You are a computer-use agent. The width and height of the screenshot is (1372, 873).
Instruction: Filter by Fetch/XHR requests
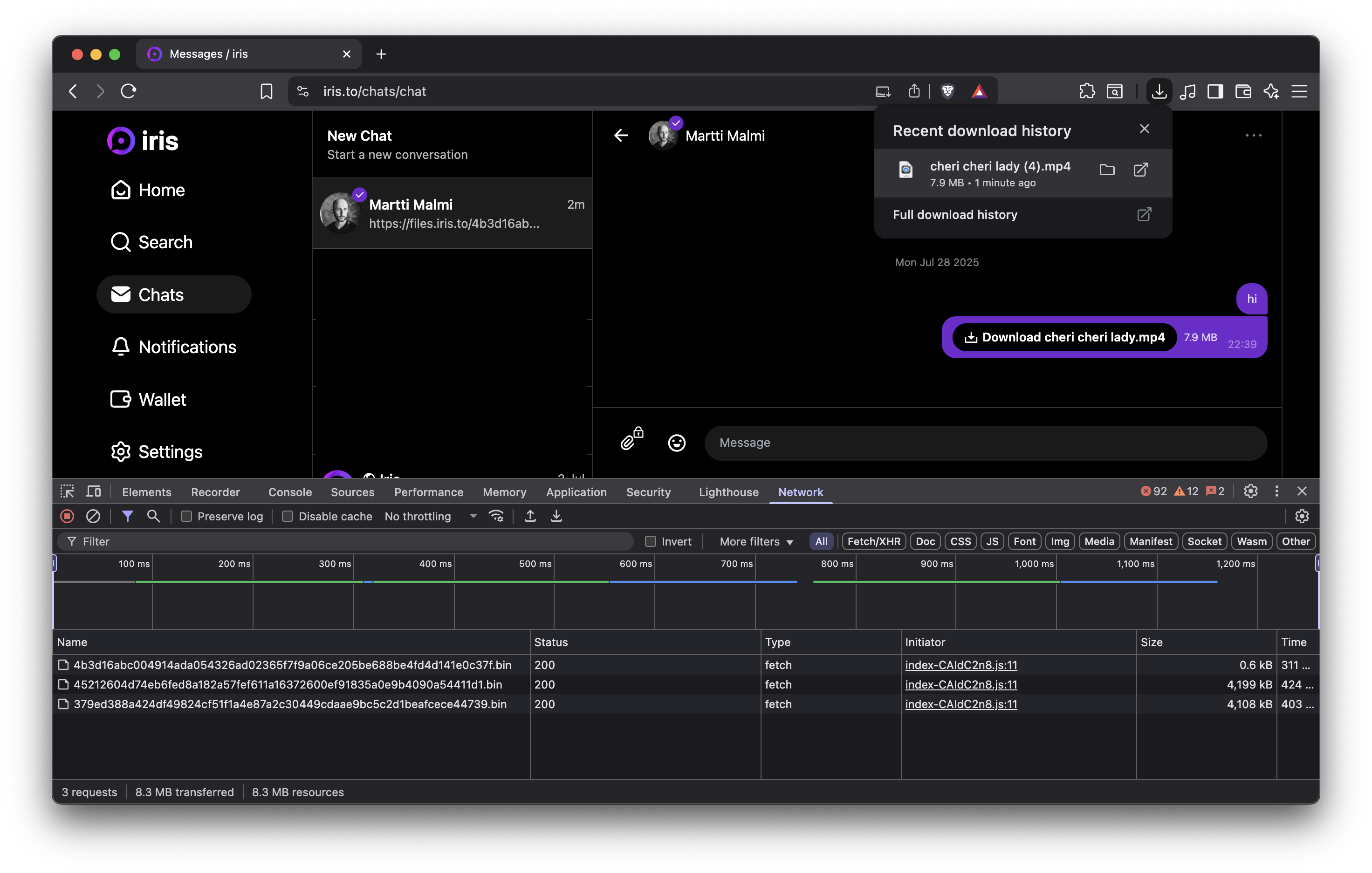click(873, 541)
